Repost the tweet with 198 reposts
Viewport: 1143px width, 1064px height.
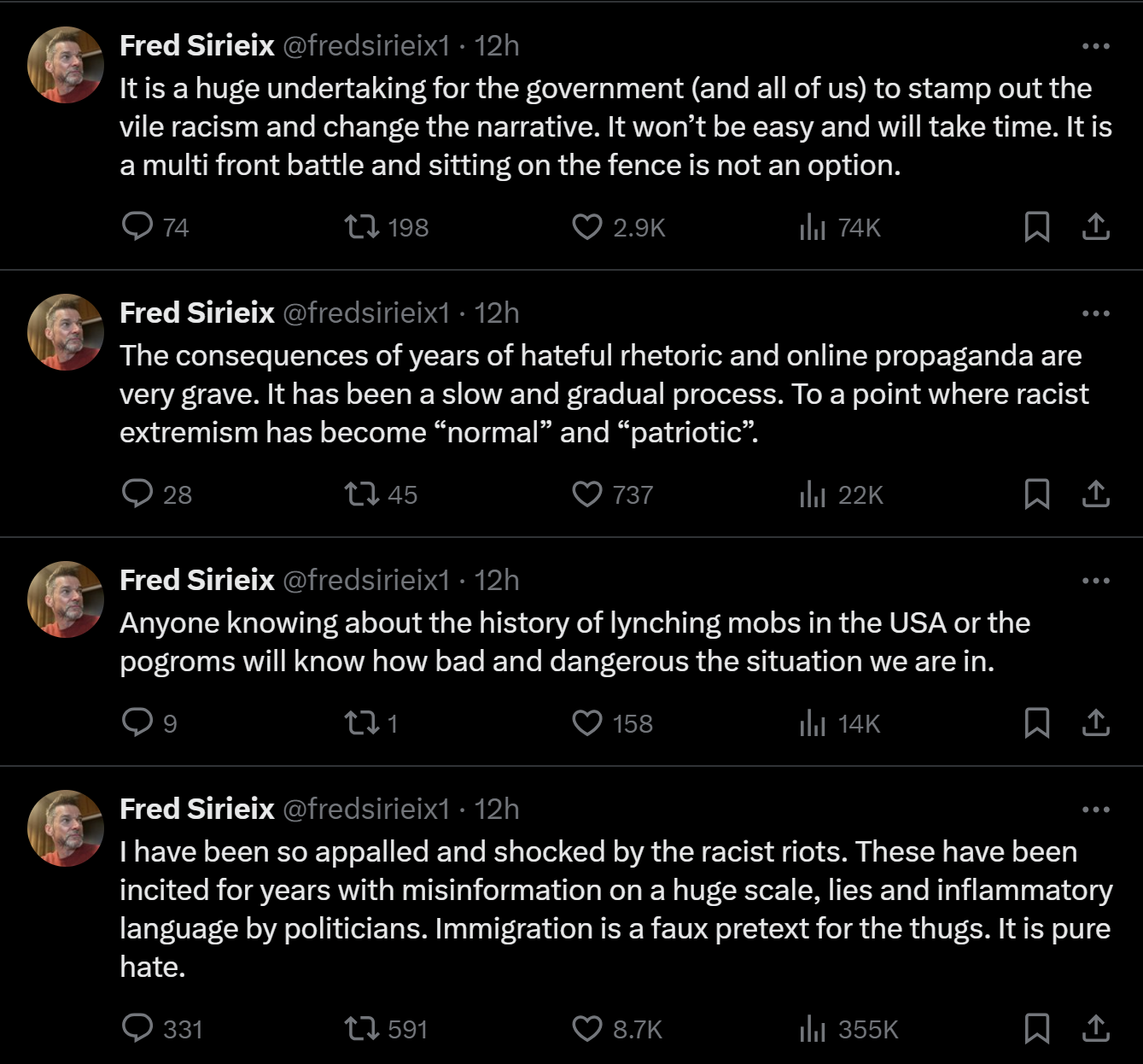362,226
